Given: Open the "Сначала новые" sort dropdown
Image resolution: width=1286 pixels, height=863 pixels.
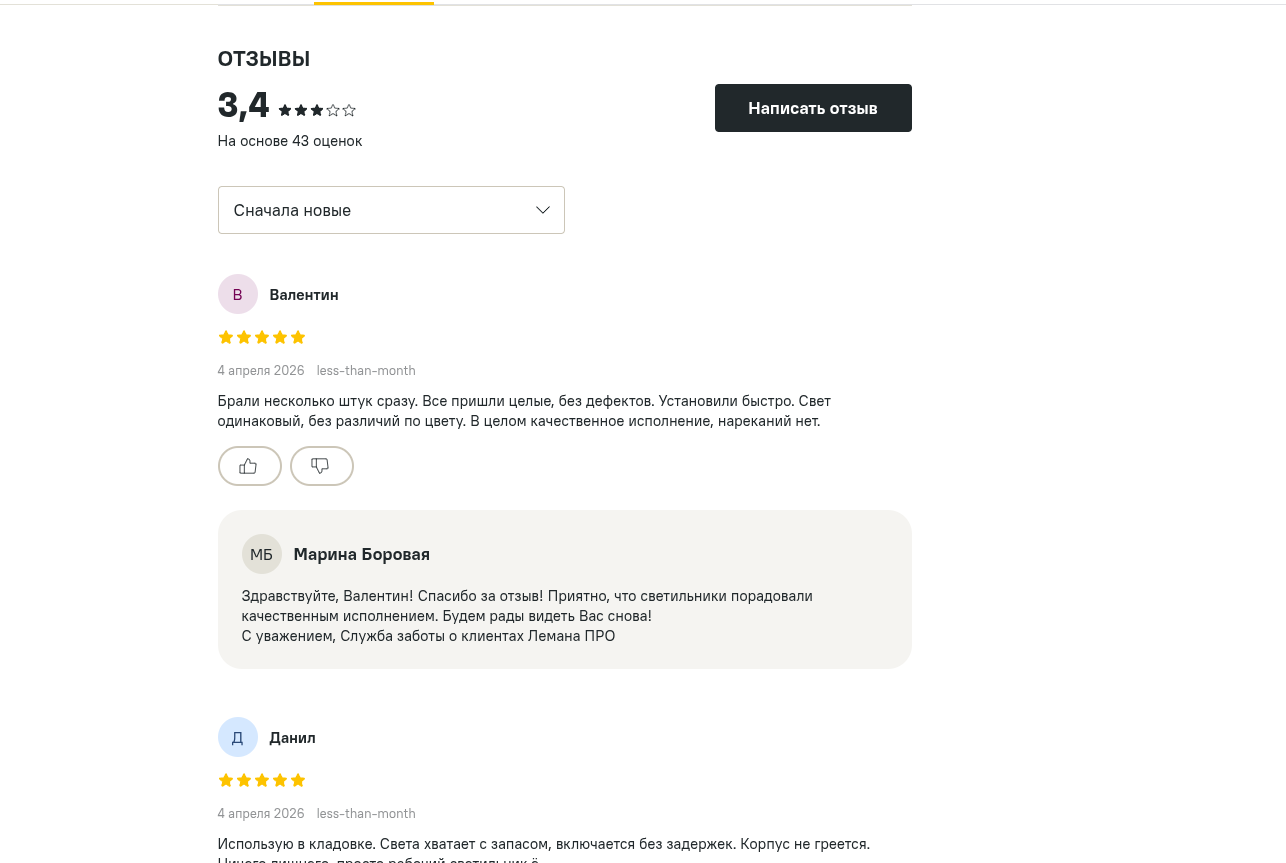Looking at the screenshot, I should pos(391,210).
